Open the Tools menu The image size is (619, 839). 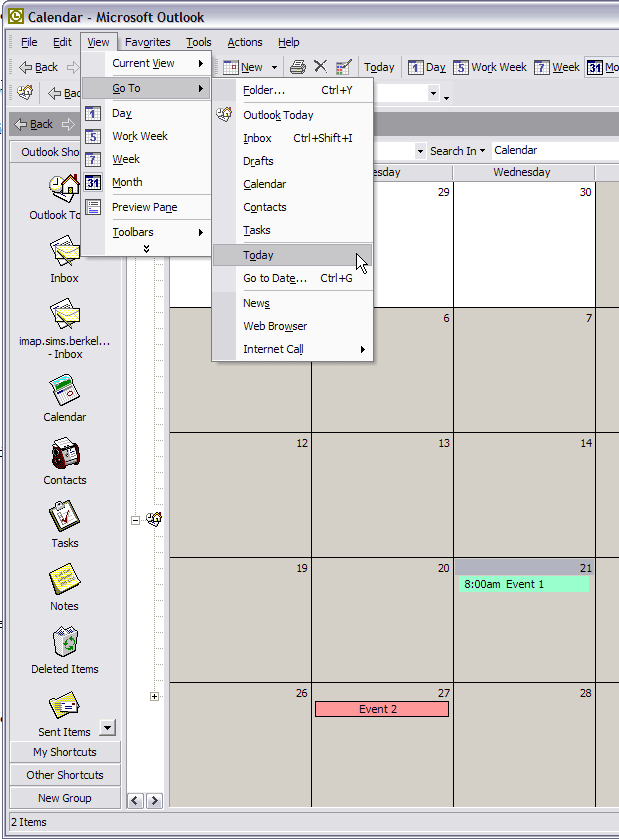point(198,42)
